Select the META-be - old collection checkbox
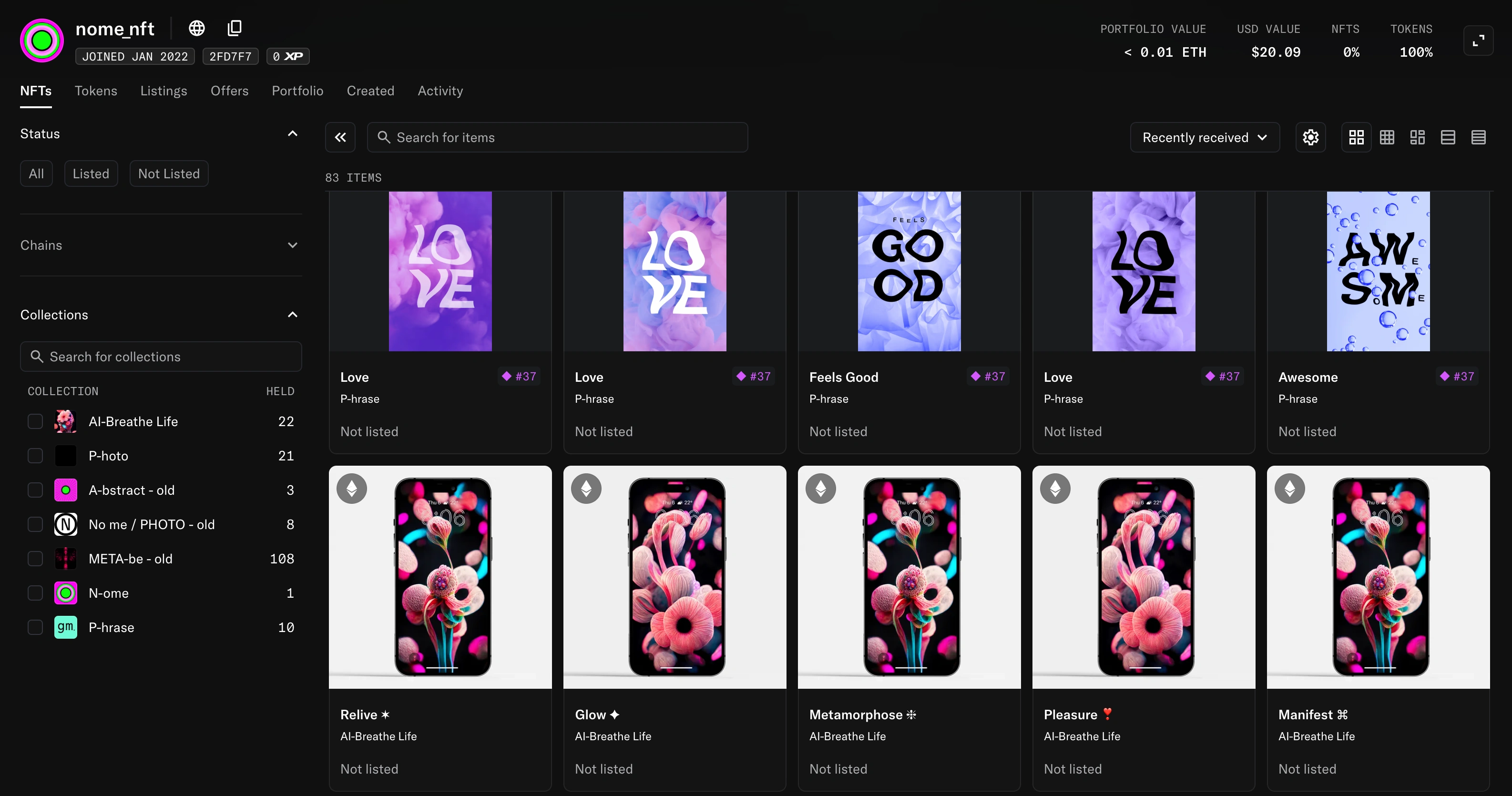This screenshot has width=1512, height=796. pyautogui.click(x=35, y=558)
